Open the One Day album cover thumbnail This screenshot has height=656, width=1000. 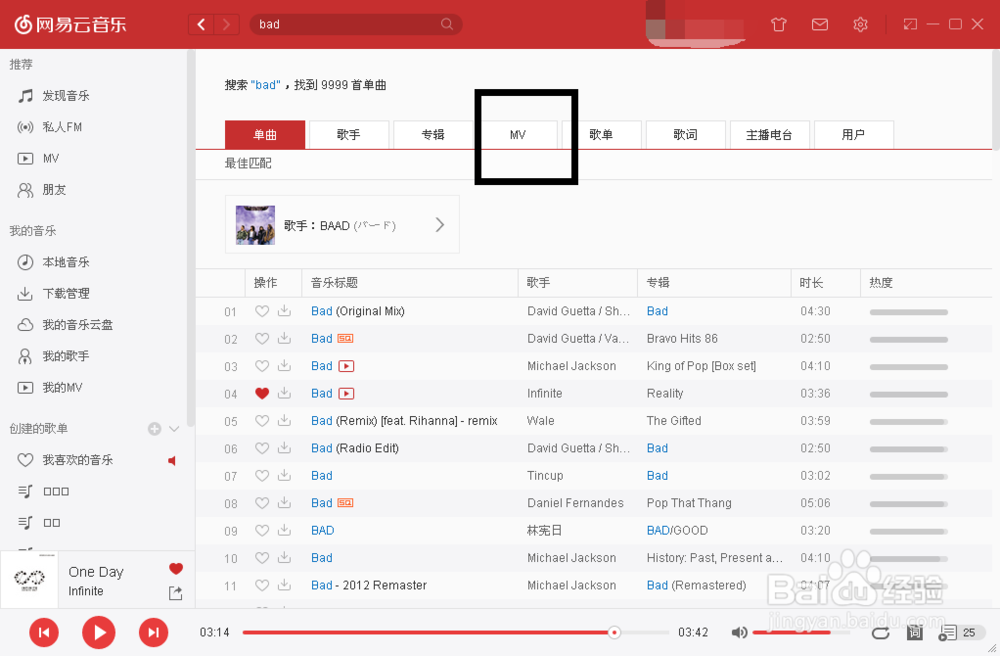pyautogui.click(x=29, y=579)
